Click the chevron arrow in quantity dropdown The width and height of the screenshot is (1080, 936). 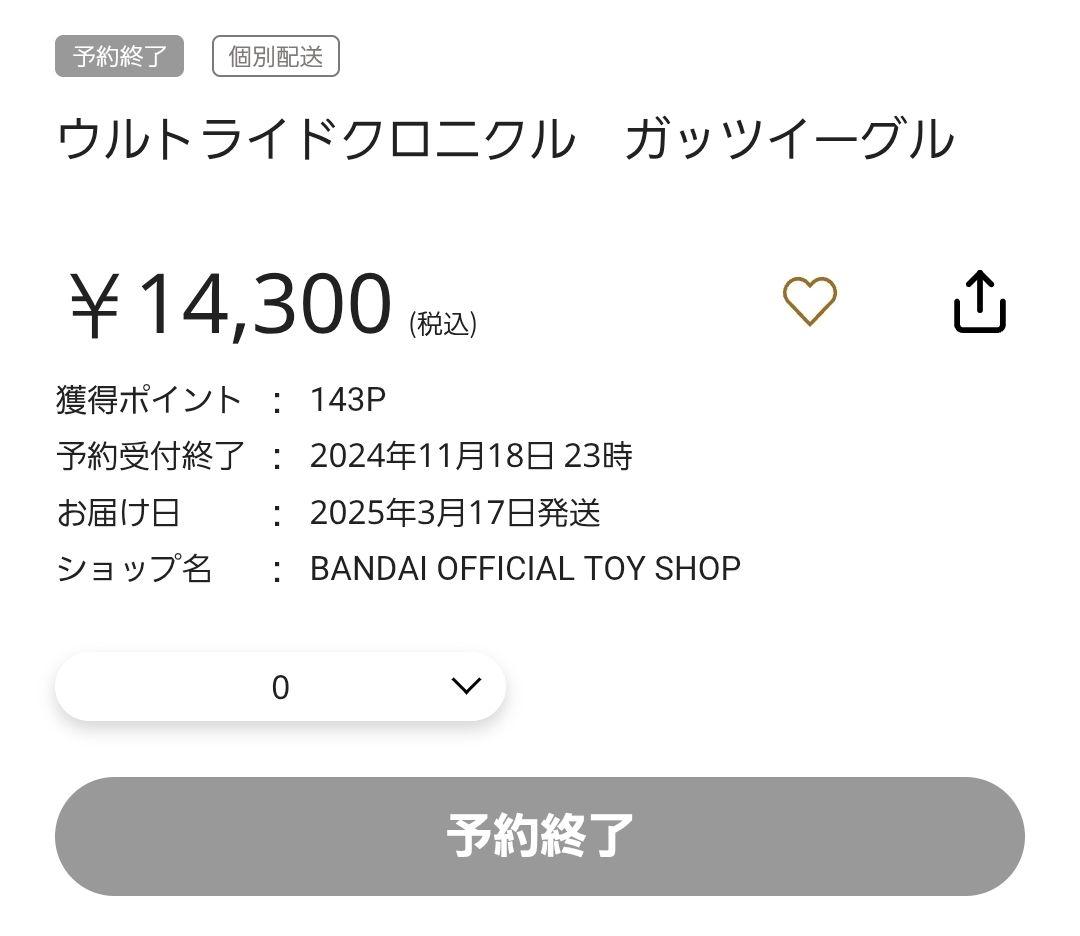466,686
